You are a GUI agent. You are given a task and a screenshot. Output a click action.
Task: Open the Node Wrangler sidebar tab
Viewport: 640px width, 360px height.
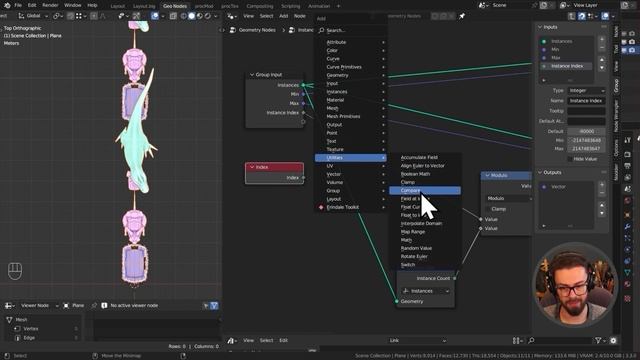(616, 116)
